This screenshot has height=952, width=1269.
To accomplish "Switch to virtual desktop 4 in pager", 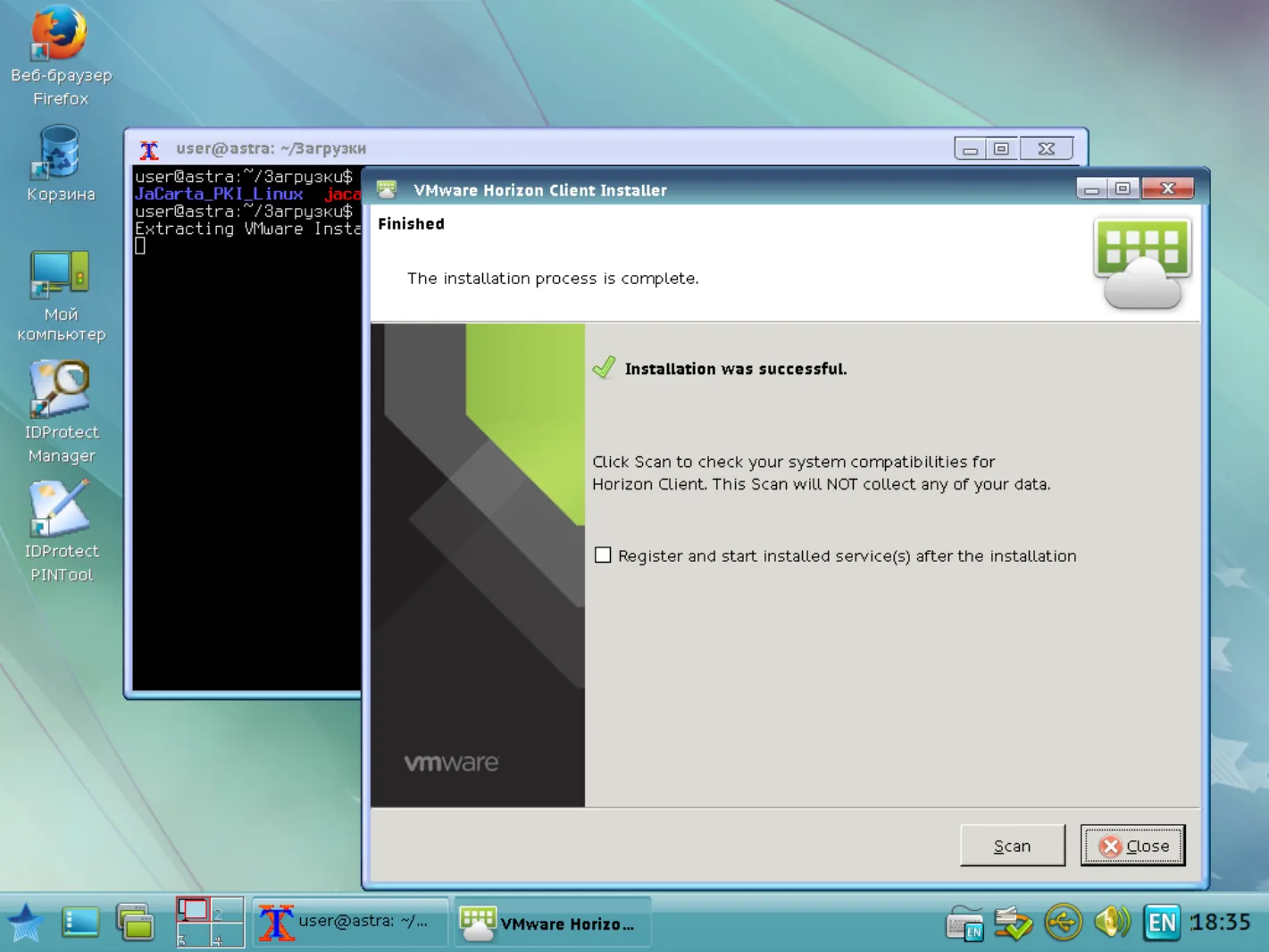I will click(x=227, y=935).
